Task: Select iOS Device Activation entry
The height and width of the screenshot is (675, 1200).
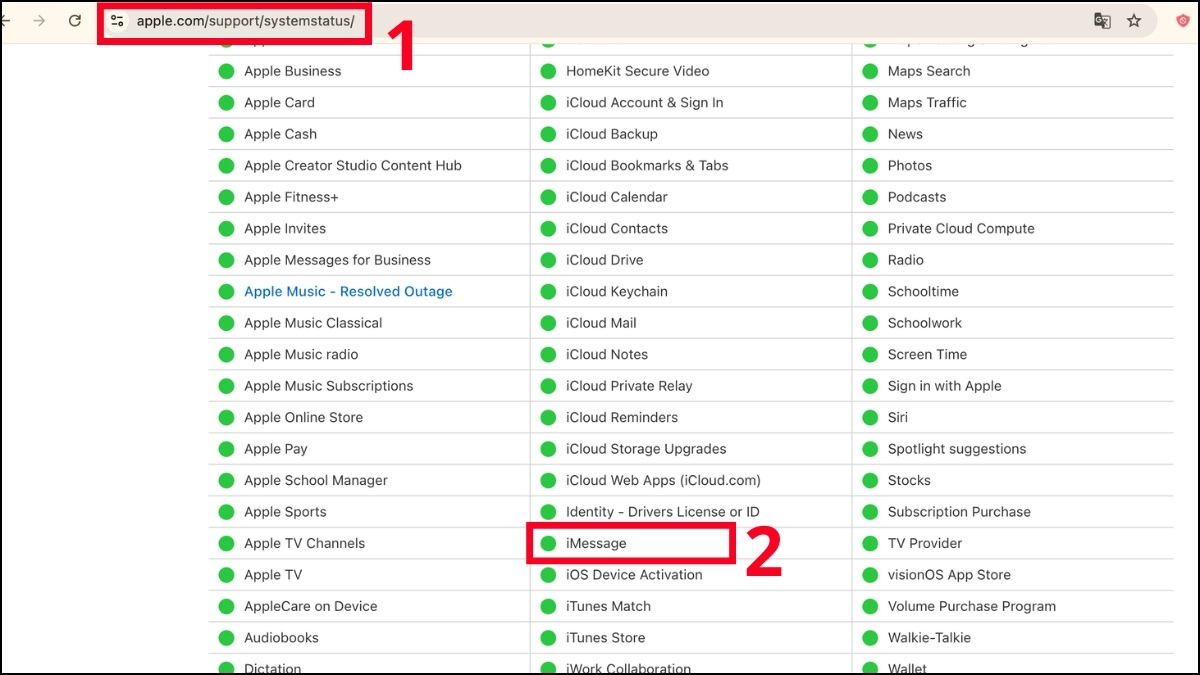Action: point(634,575)
